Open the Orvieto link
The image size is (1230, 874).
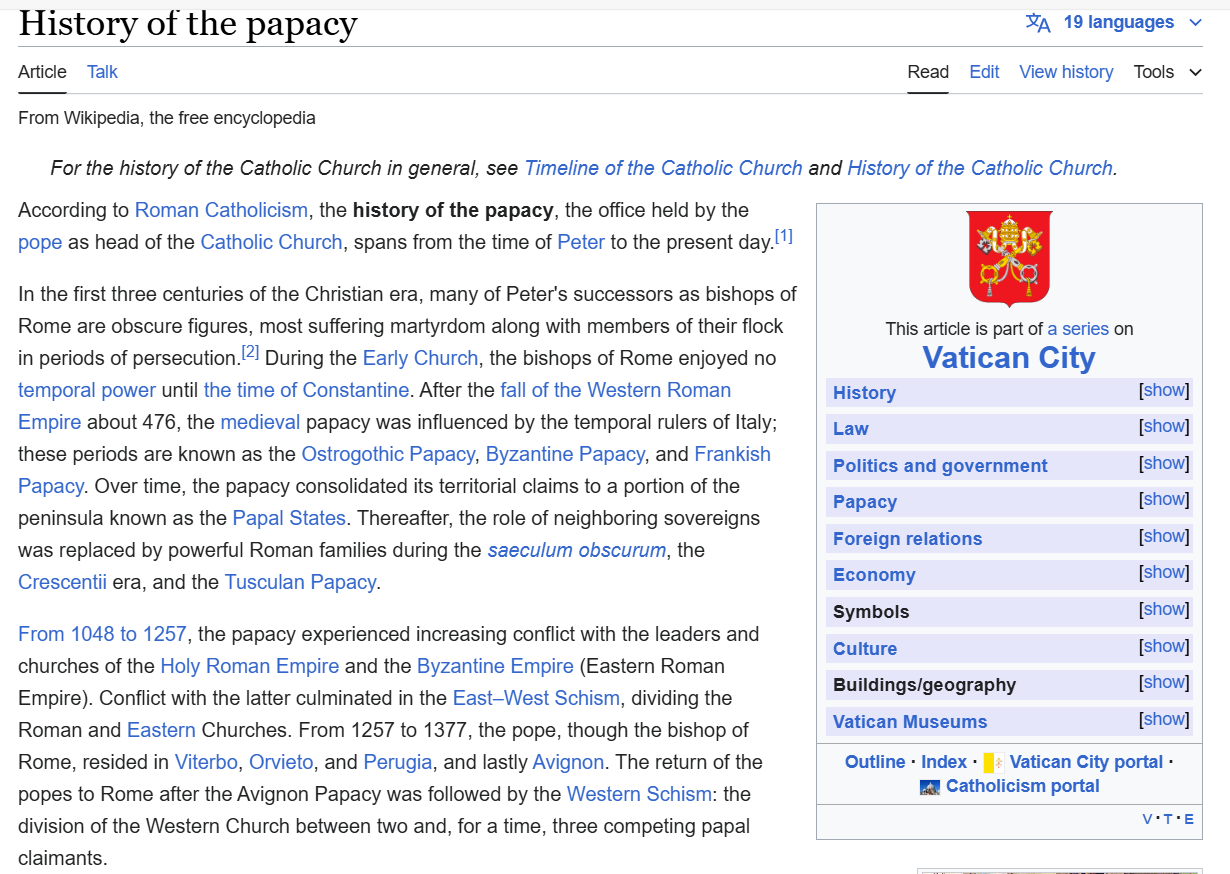(281, 762)
